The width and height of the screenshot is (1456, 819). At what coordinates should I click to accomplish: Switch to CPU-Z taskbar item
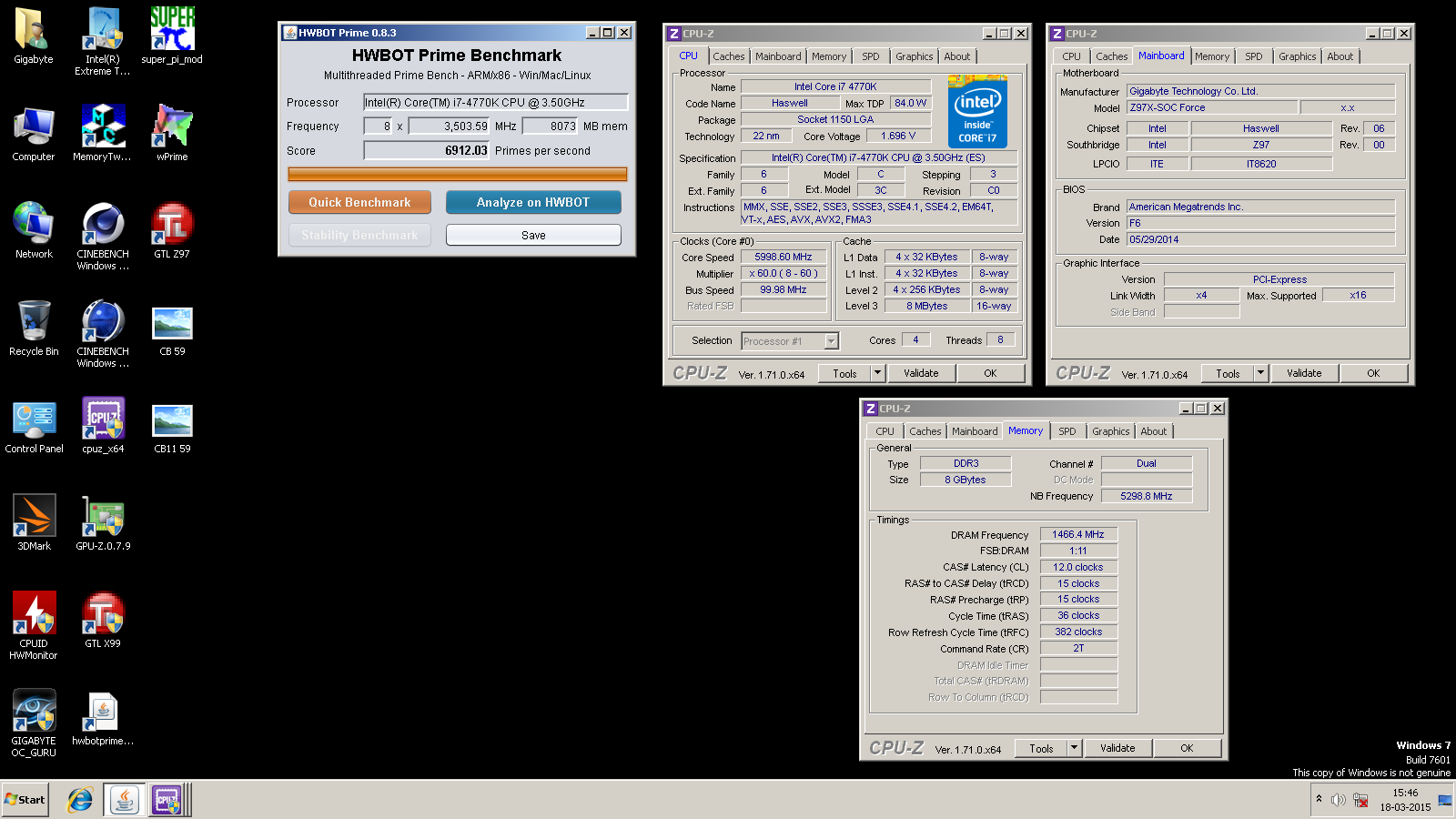tap(167, 800)
